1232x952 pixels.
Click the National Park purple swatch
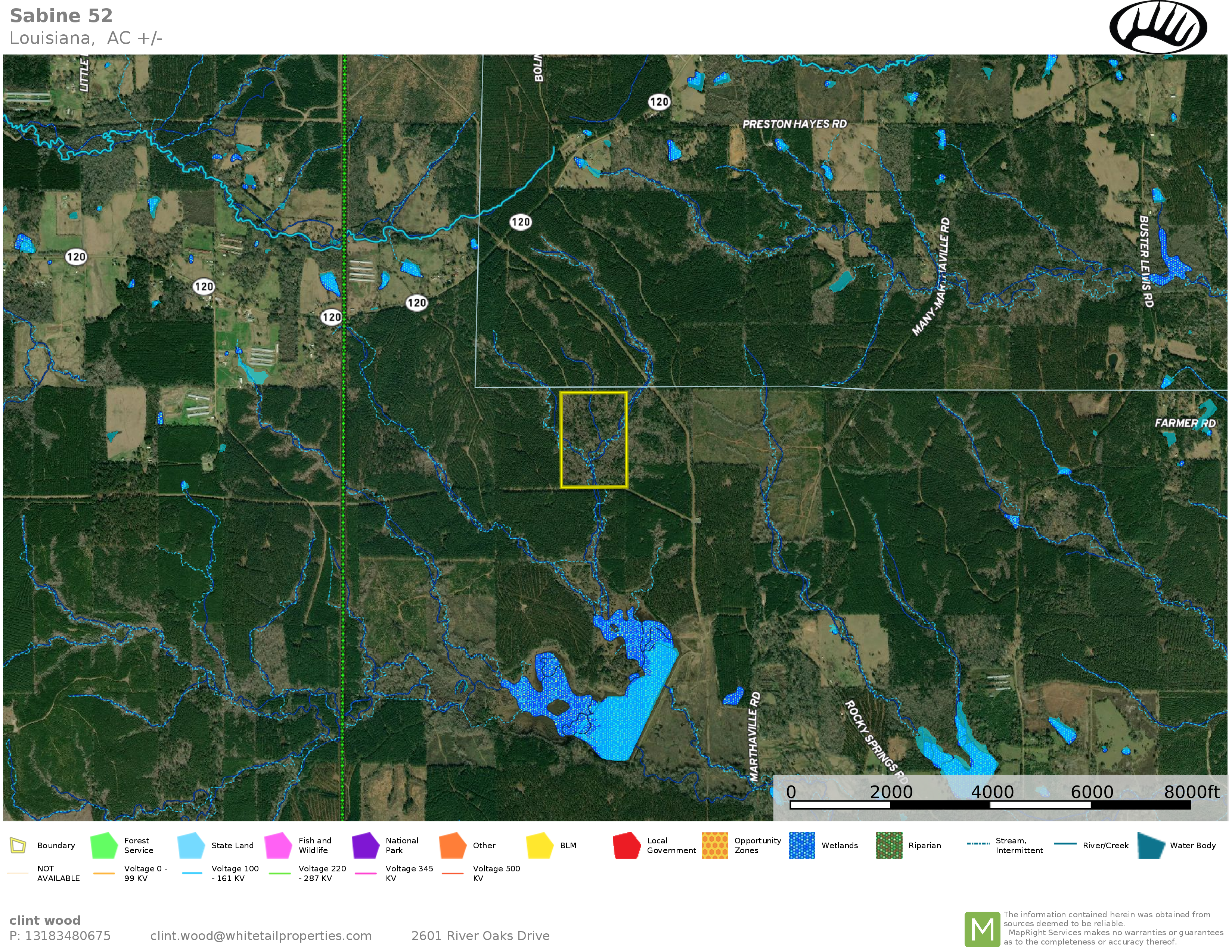365,845
